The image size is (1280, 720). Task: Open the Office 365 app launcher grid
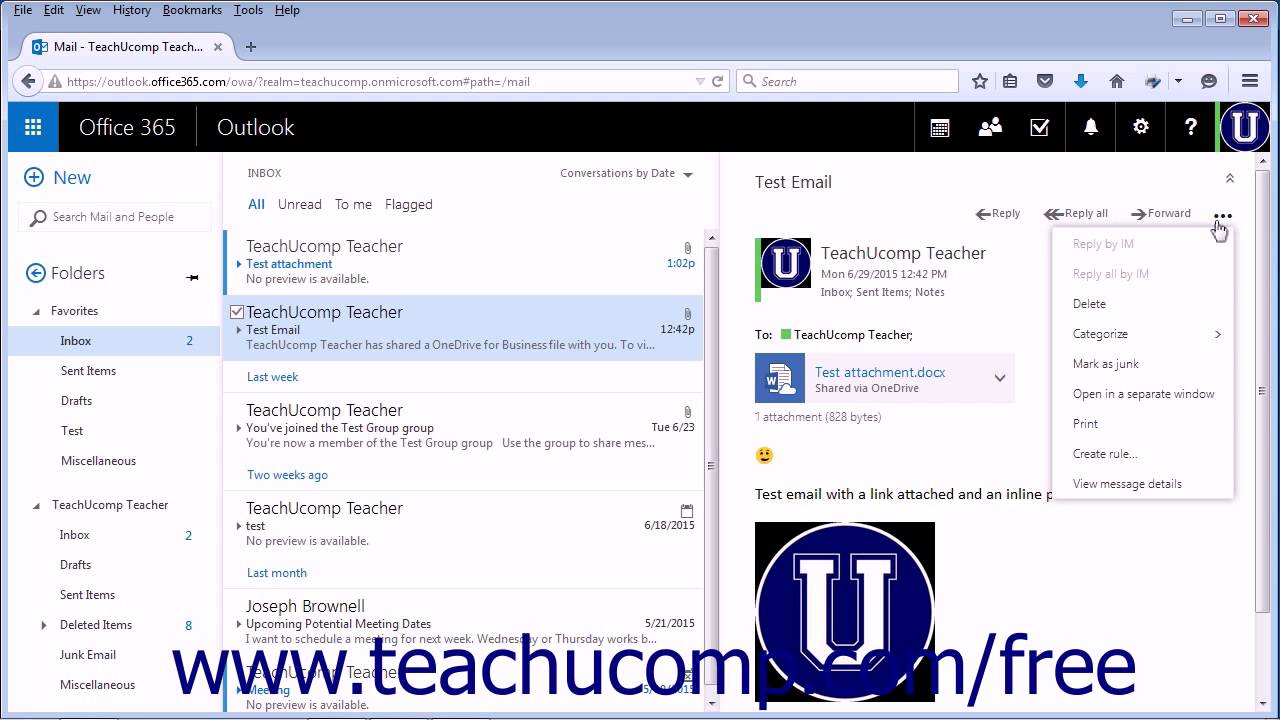(33, 127)
